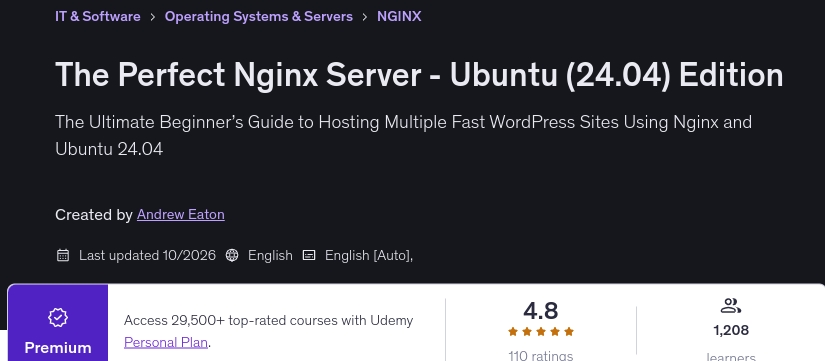The image size is (825, 361).
Task: Open Operating Systems & Servers breadcrumb
Action: (259, 16)
